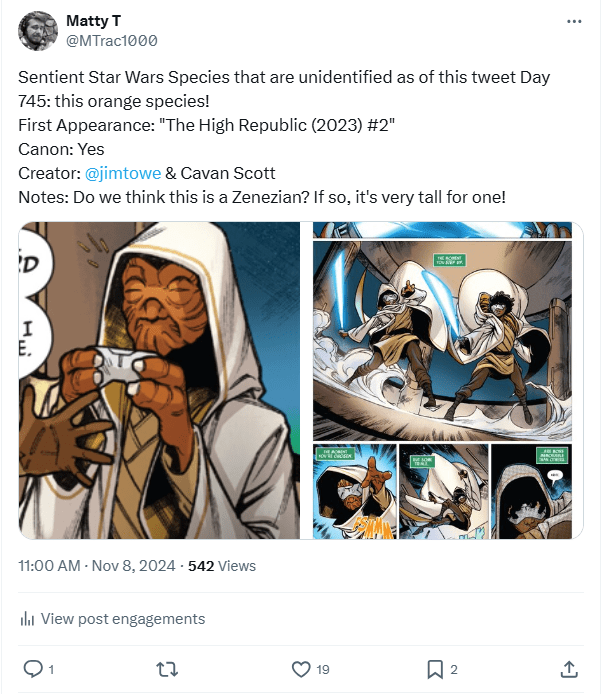Viewport: 604px width, 694px height.
Task: Share the post via the share icon
Action: [568, 668]
